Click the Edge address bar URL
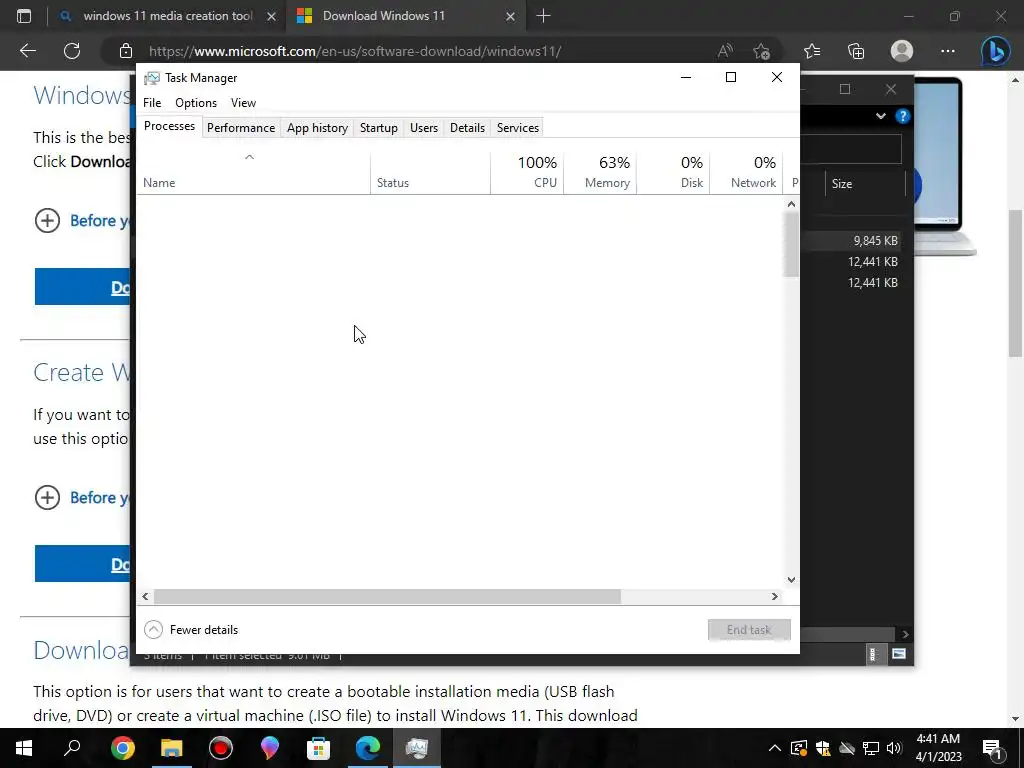This screenshot has height=768, width=1024. tap(355, 51)
